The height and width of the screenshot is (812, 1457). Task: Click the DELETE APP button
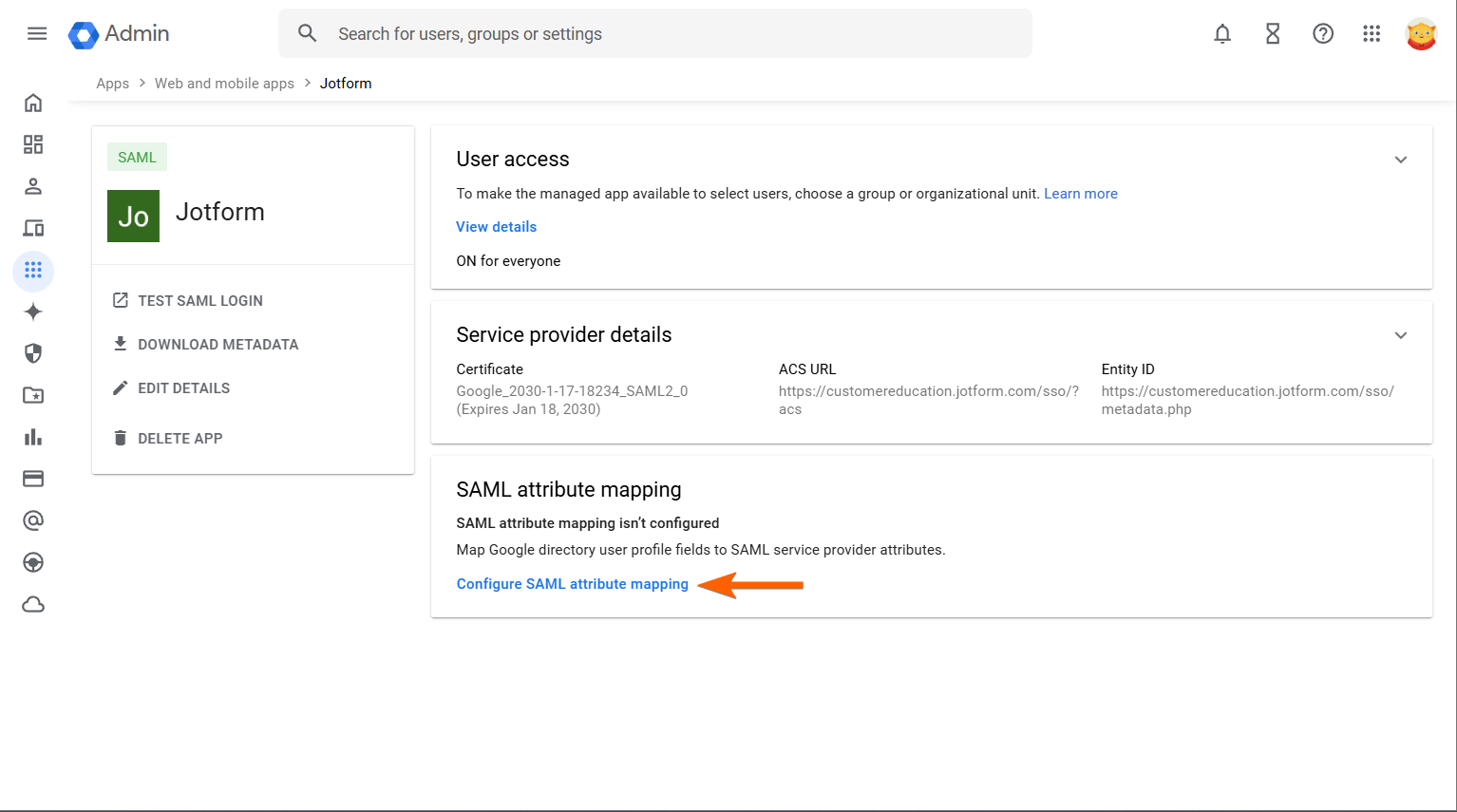pyautogui.click(x=180, y=439)
